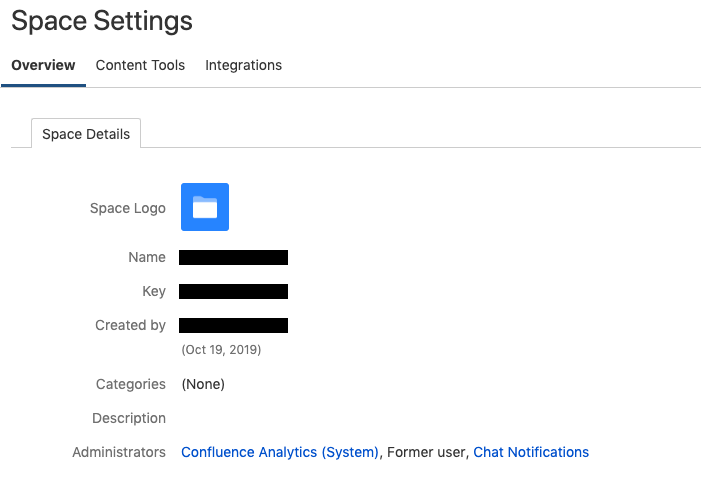The width and height of the screenshot is (701, 504).
Task: Click the (None) categories value
Action: (203, 384)
